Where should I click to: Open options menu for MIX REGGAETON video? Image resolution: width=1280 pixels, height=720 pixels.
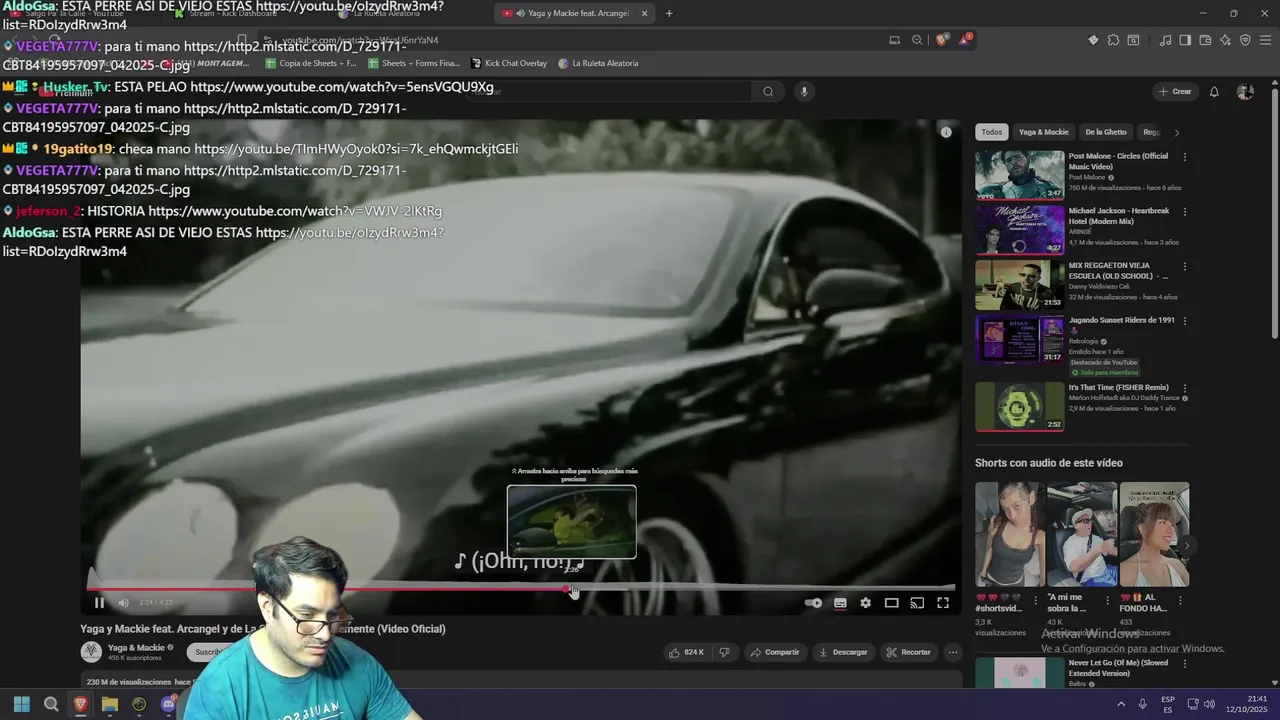(x=1185, y=267)
